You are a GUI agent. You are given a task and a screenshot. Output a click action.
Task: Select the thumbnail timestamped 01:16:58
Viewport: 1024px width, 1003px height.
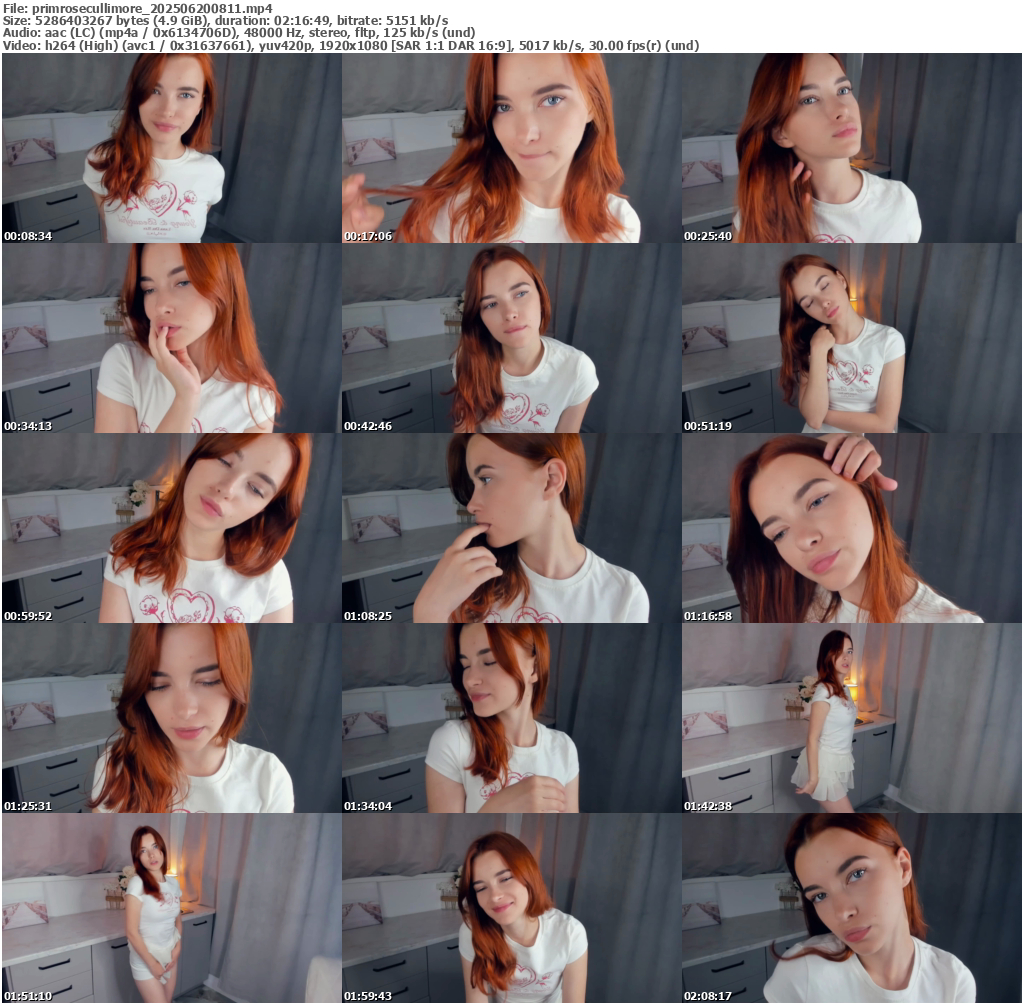852,528
